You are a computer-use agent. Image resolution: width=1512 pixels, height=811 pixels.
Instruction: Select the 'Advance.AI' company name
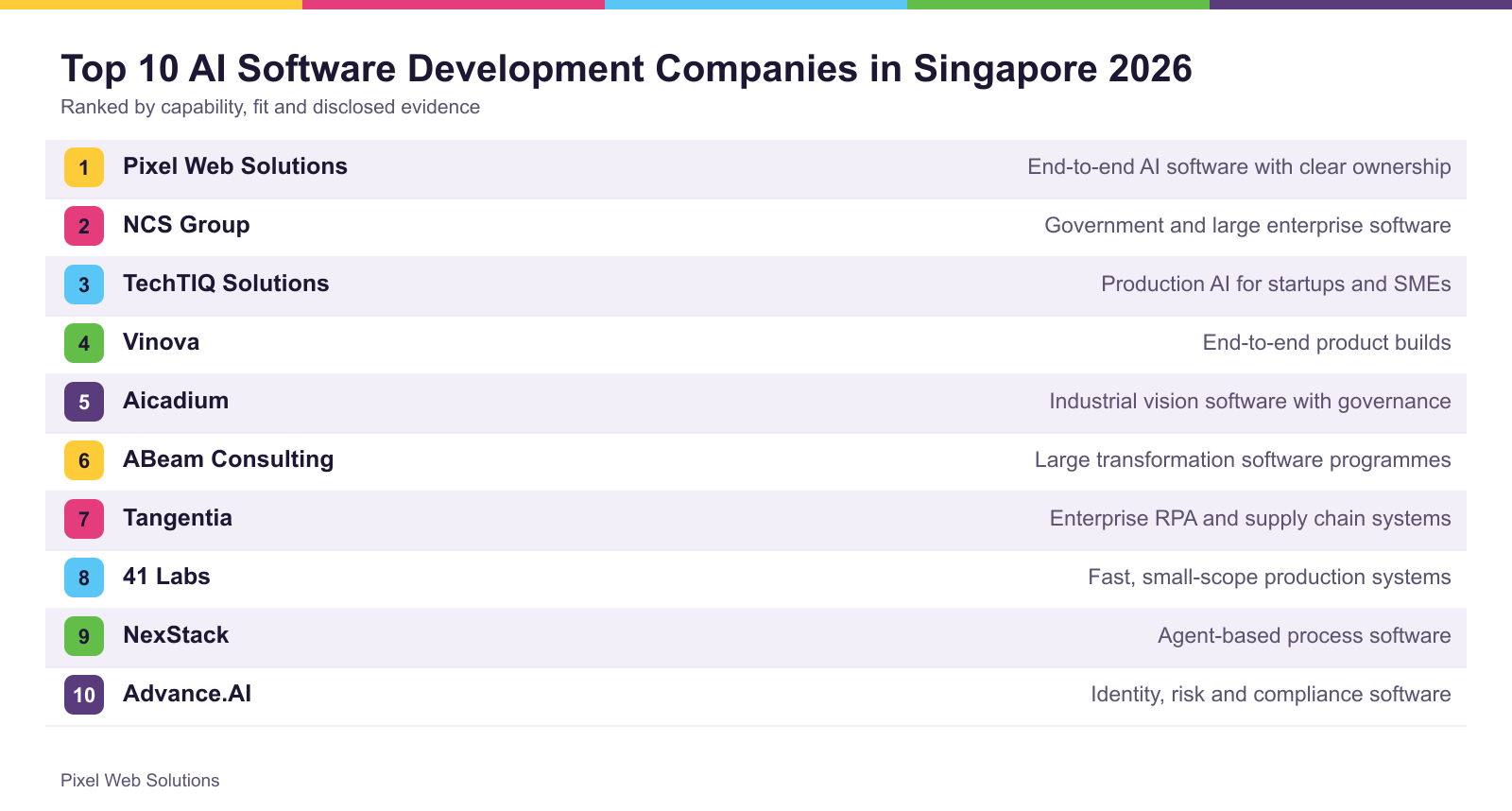coord(187,694)
